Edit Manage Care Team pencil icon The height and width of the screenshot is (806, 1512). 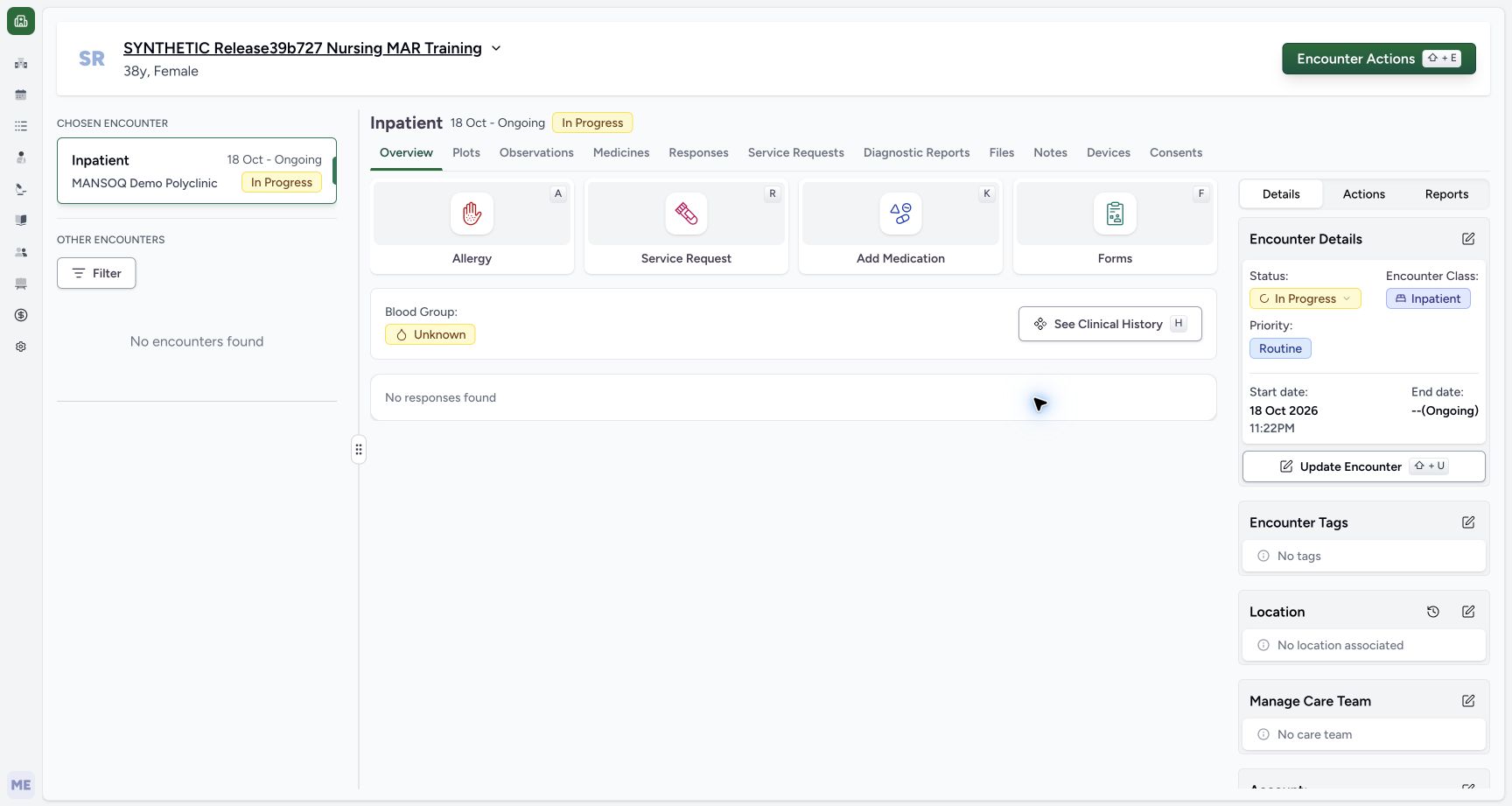pyautogui.click(x=1468, y=701)
